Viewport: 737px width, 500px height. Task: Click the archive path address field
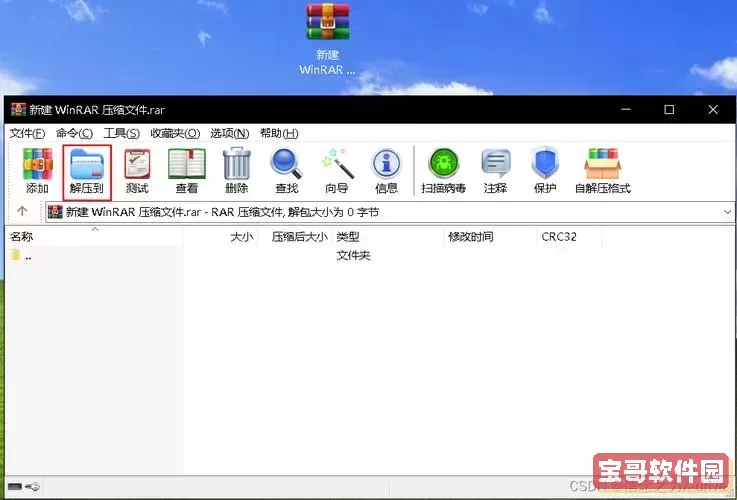coord(383,212)
